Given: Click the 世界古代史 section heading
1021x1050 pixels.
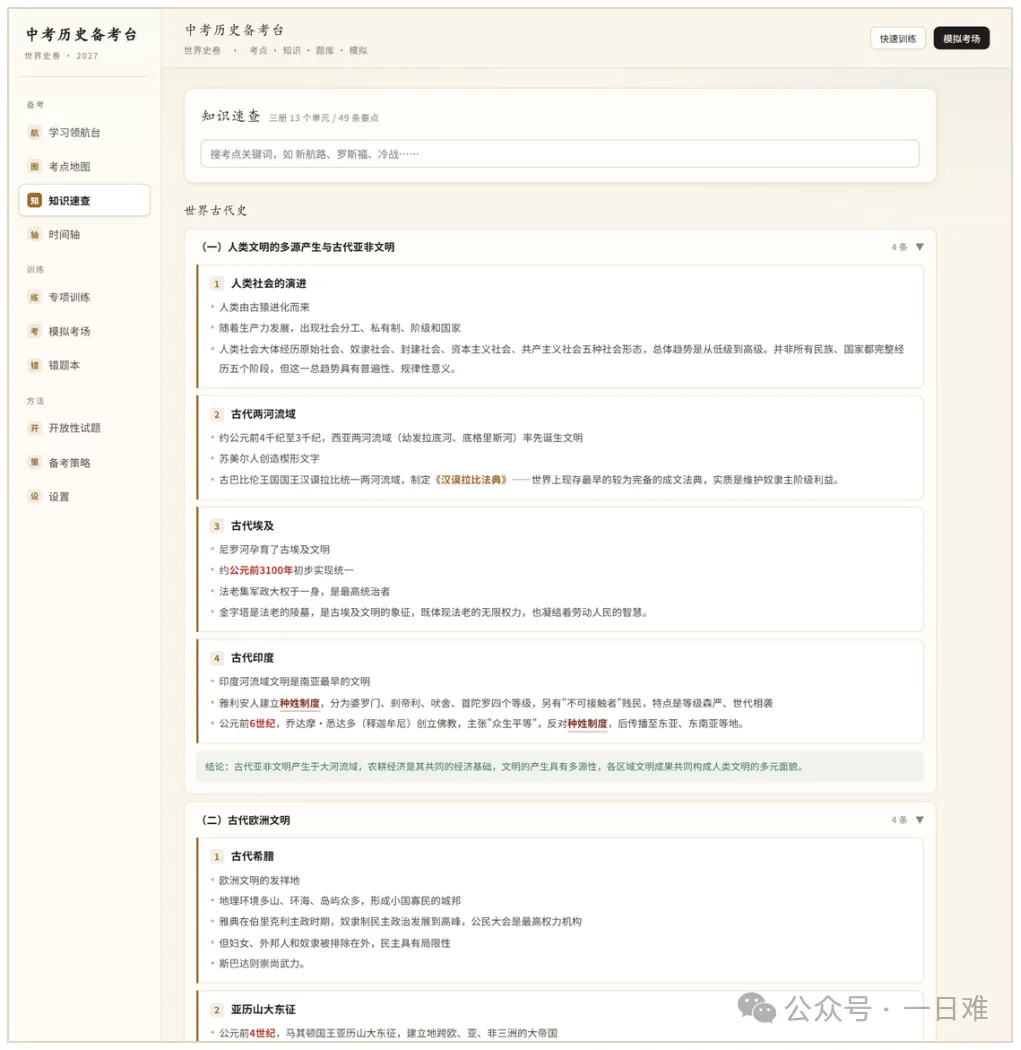Looking at the screenshot, I should 216,210.
